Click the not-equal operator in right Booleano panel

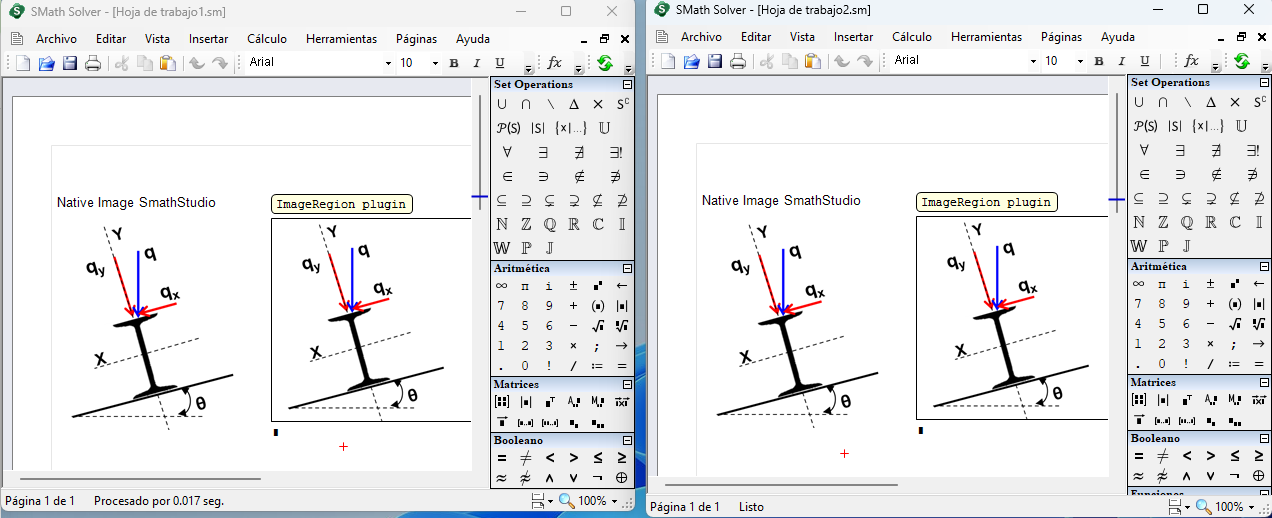pyautogui.click(x=1162, y=456)
